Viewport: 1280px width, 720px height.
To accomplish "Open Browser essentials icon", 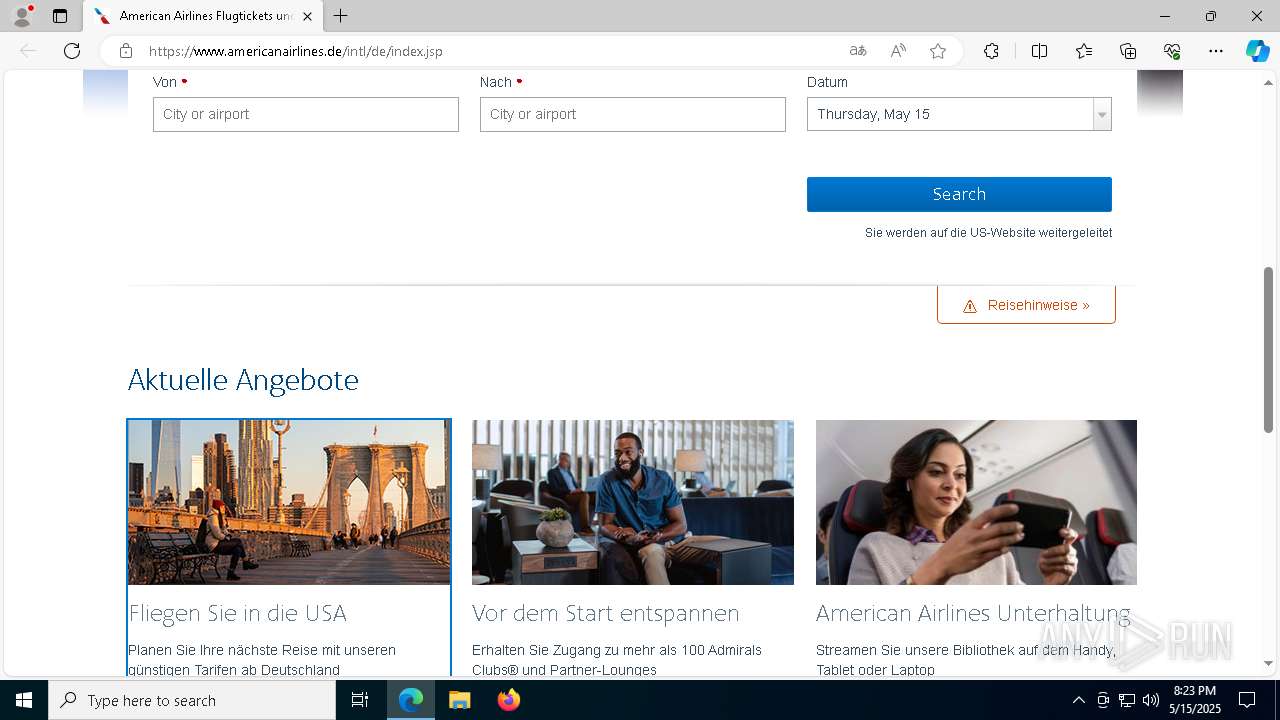I will (x=1172, y=51).
